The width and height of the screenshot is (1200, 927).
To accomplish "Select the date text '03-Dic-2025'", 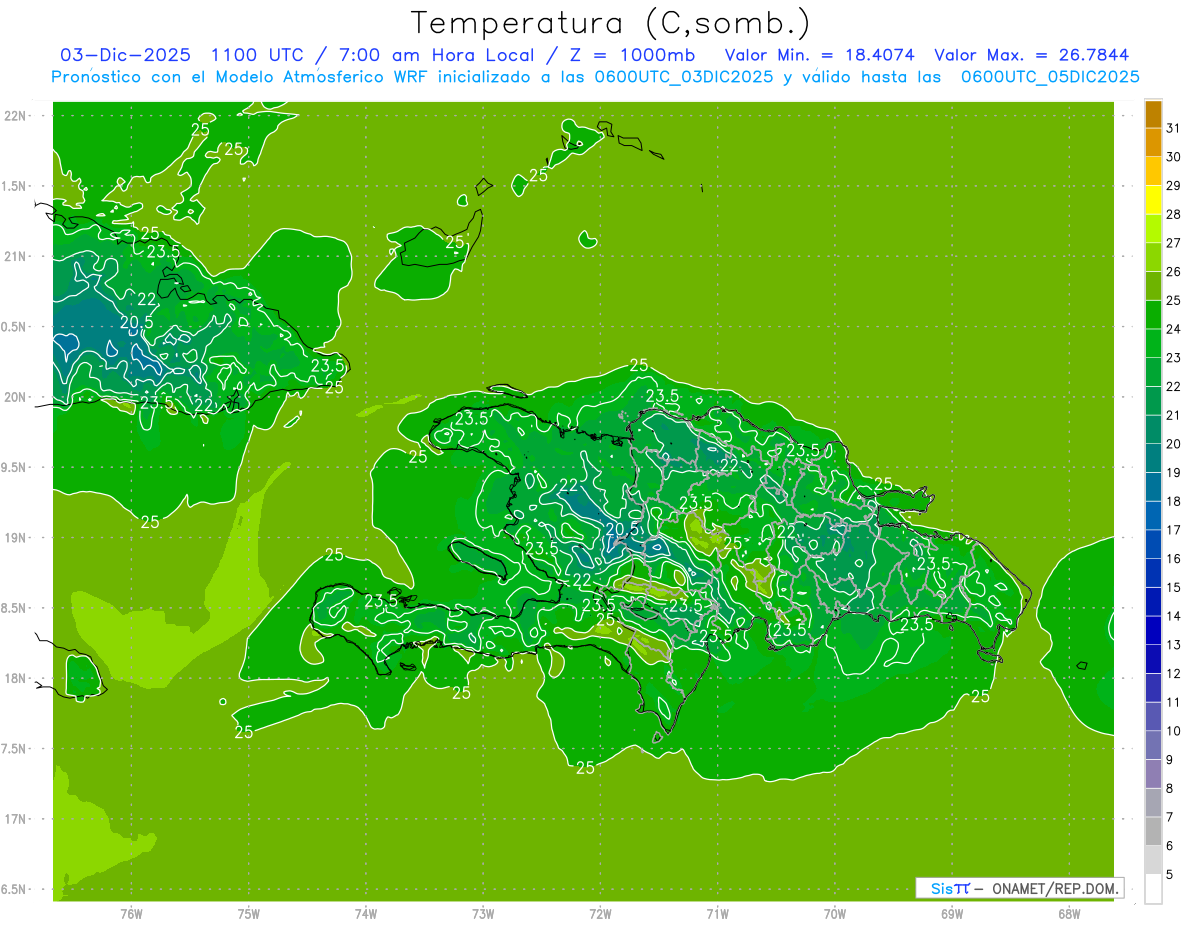I will 125,55.
